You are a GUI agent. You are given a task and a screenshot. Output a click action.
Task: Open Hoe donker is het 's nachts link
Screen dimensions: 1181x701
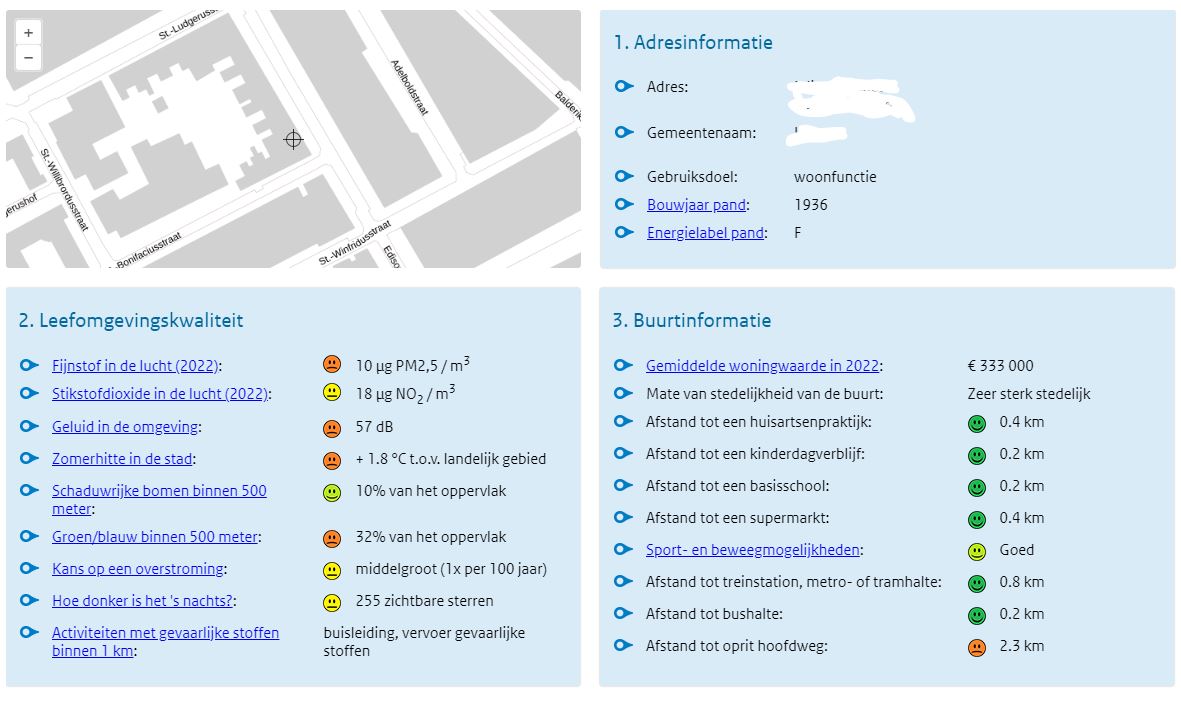(142, 601)
